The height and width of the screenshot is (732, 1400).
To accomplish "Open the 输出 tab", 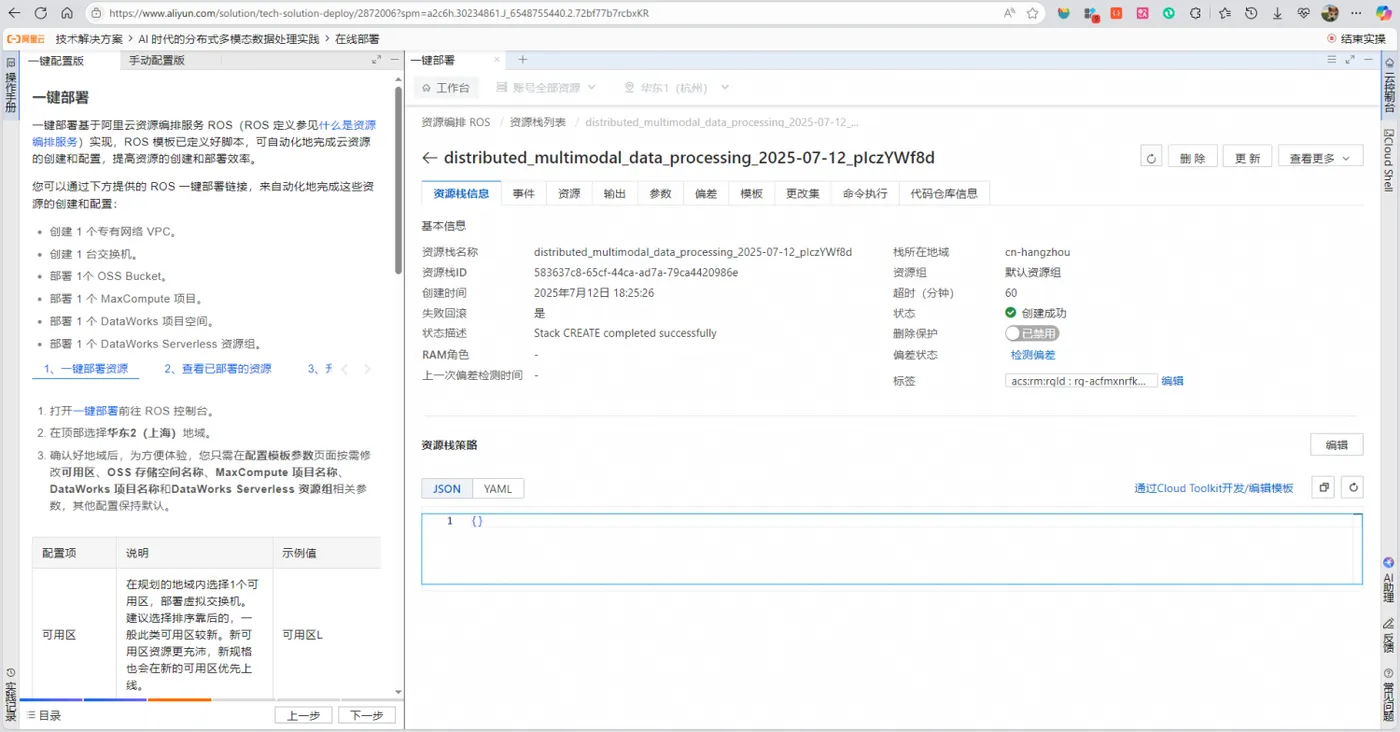I will (x=614, y=193).
